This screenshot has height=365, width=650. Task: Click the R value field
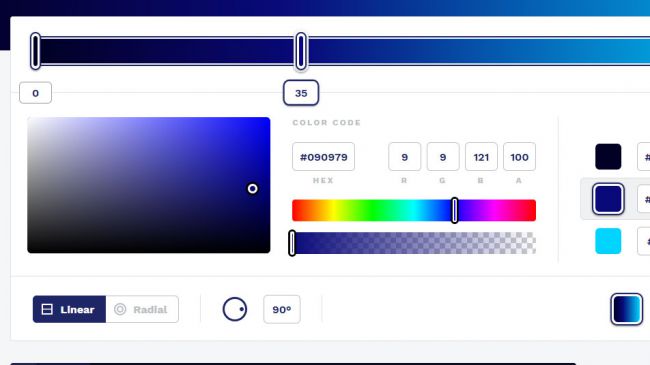point(405,157)
